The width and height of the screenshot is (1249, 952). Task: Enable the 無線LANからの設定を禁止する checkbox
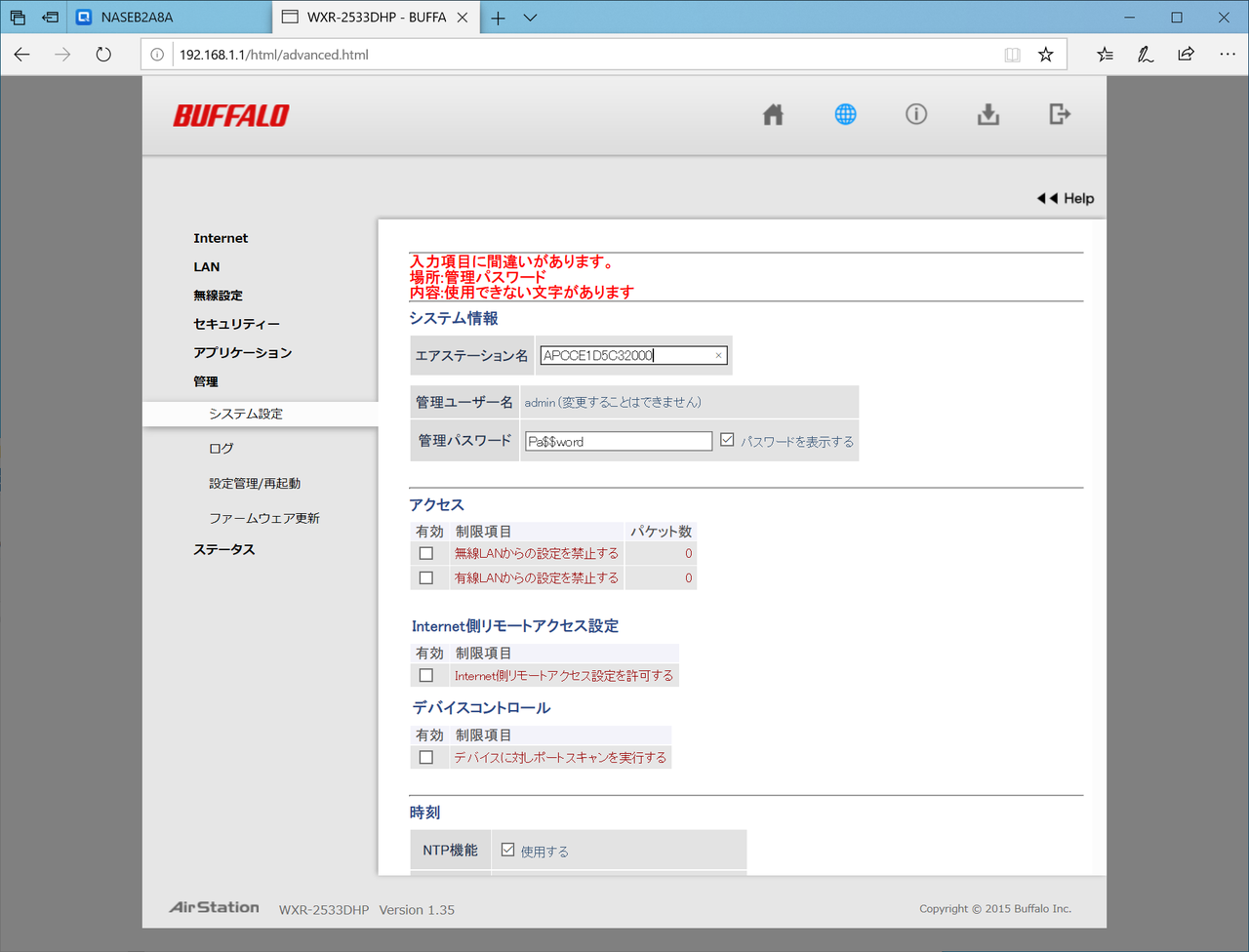426,553
